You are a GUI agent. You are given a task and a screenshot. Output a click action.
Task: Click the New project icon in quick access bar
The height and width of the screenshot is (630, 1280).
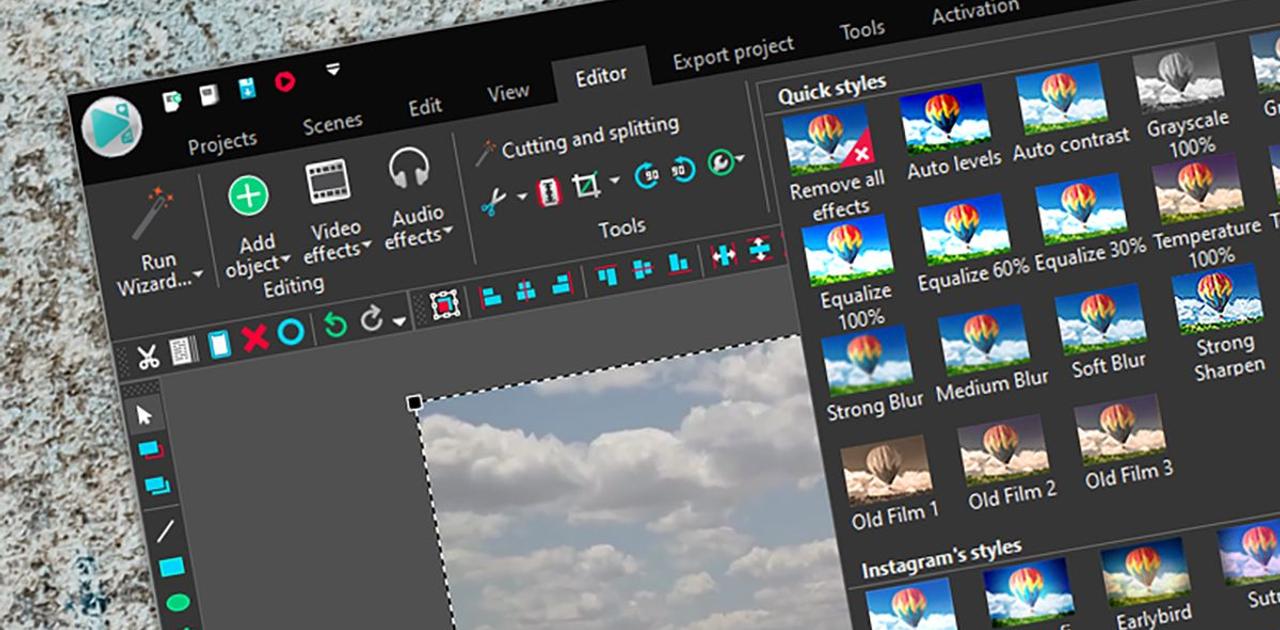(171, 100)
